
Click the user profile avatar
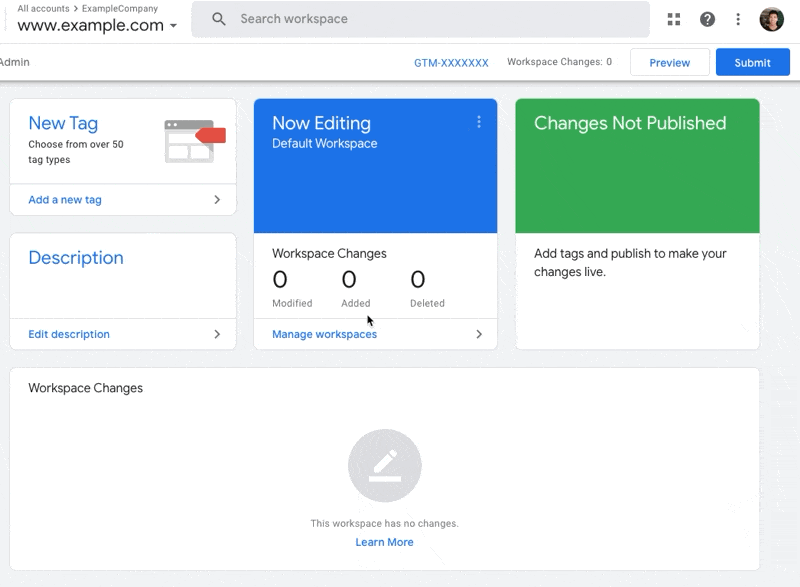pos(771,19)
